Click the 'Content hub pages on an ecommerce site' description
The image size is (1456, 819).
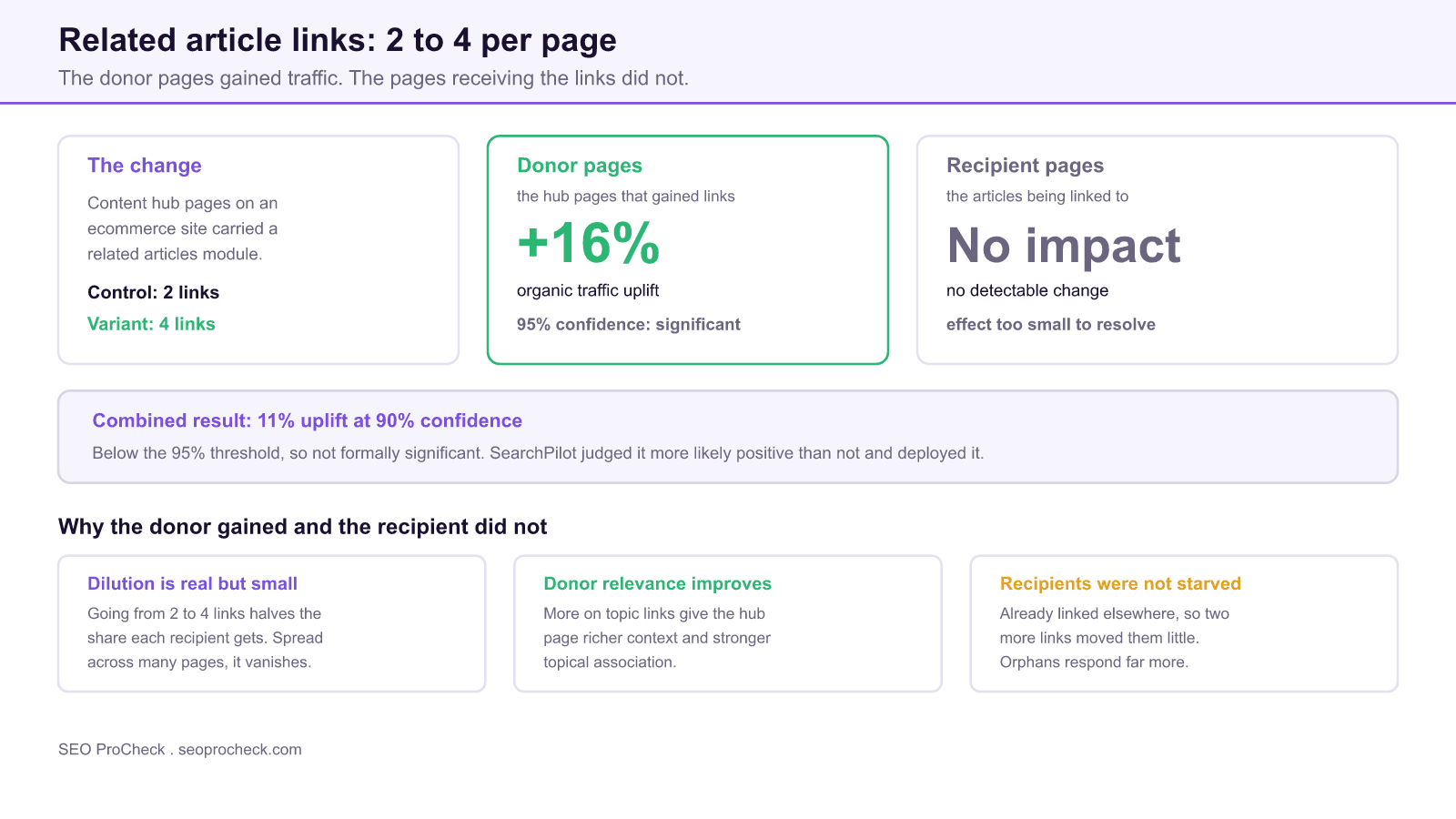[x=183, y=228]
